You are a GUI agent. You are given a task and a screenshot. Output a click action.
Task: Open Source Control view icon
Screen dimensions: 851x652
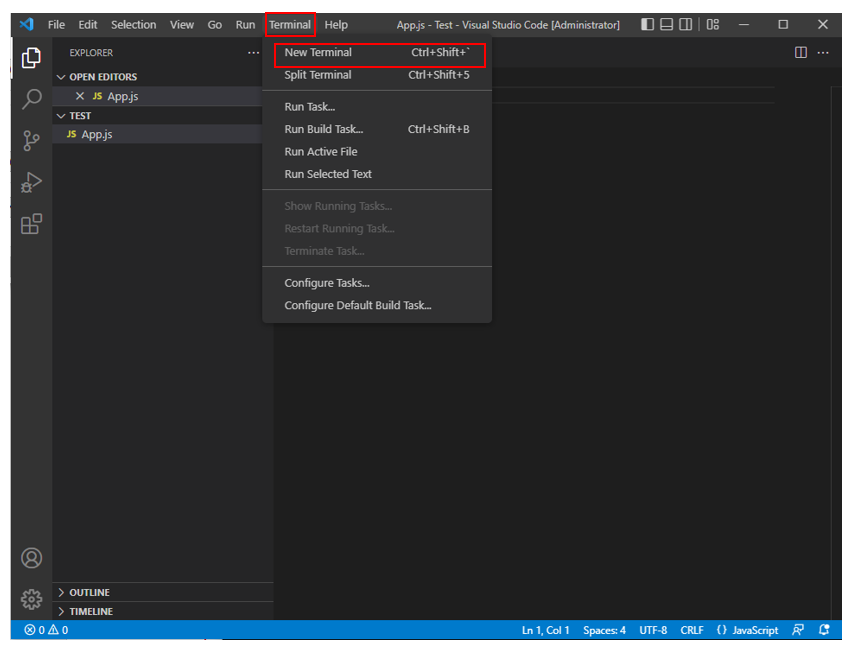pos(31,141)
